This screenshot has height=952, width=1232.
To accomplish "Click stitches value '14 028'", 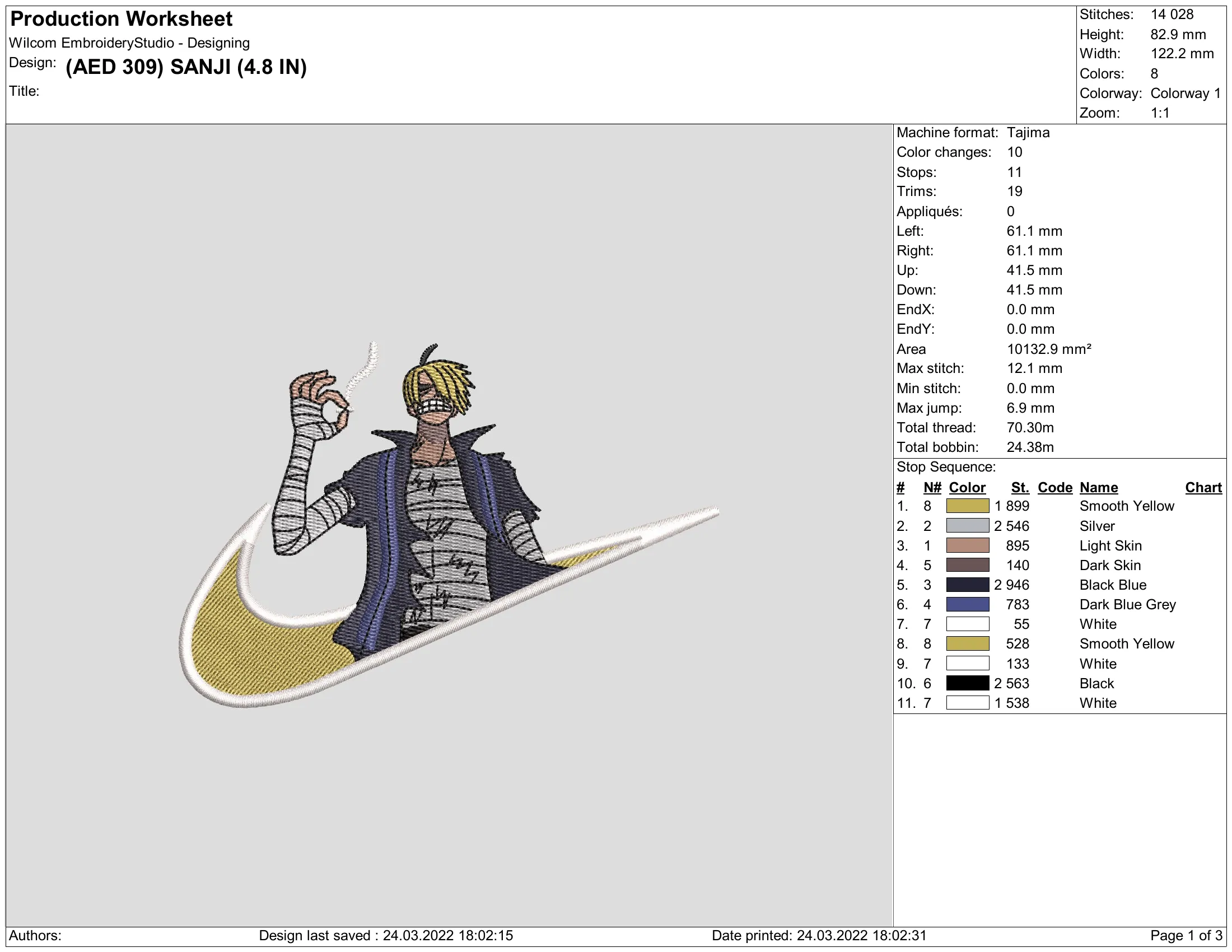I will 1172,15.
